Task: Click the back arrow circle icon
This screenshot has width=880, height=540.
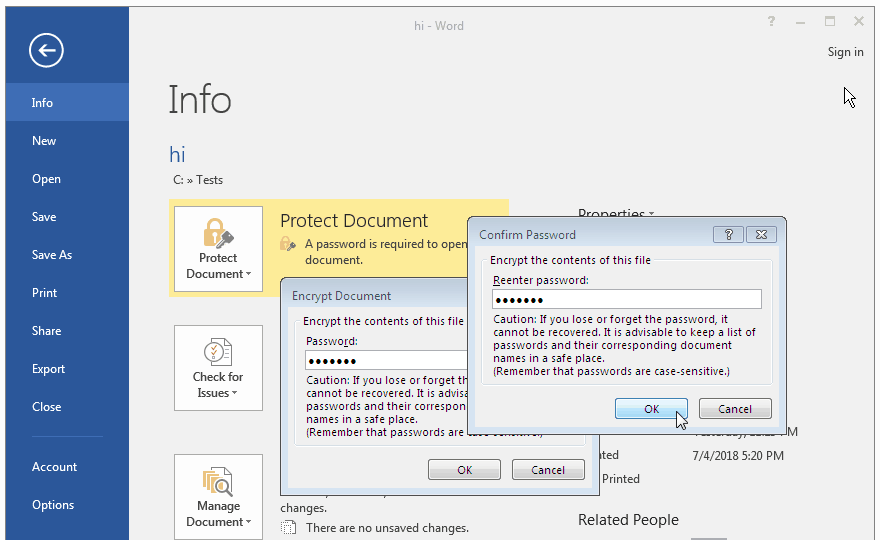Action: (46, 50)
